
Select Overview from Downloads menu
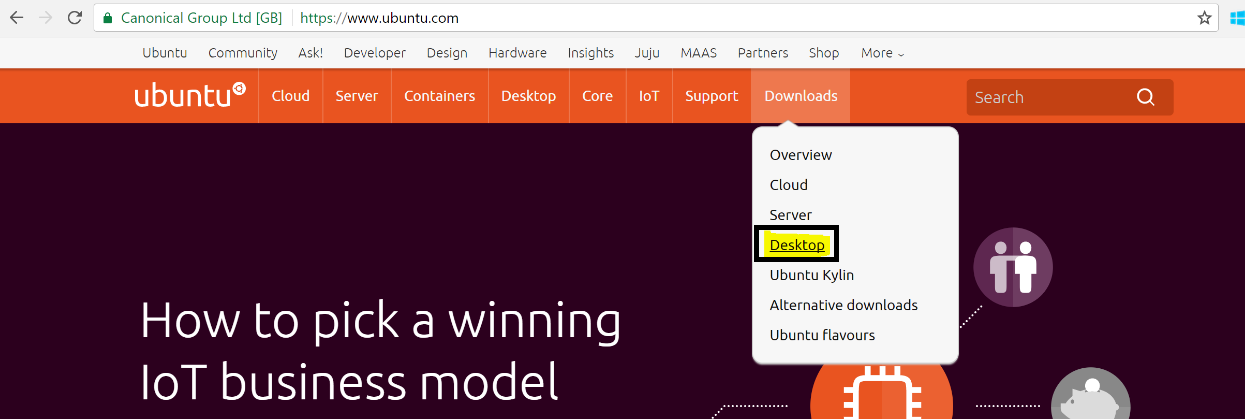coord(801,155)
